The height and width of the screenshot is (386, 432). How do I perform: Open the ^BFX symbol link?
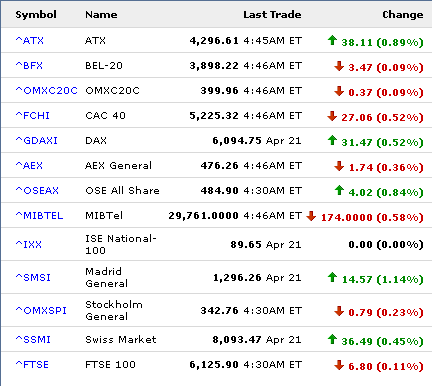(x=29, y=65)
